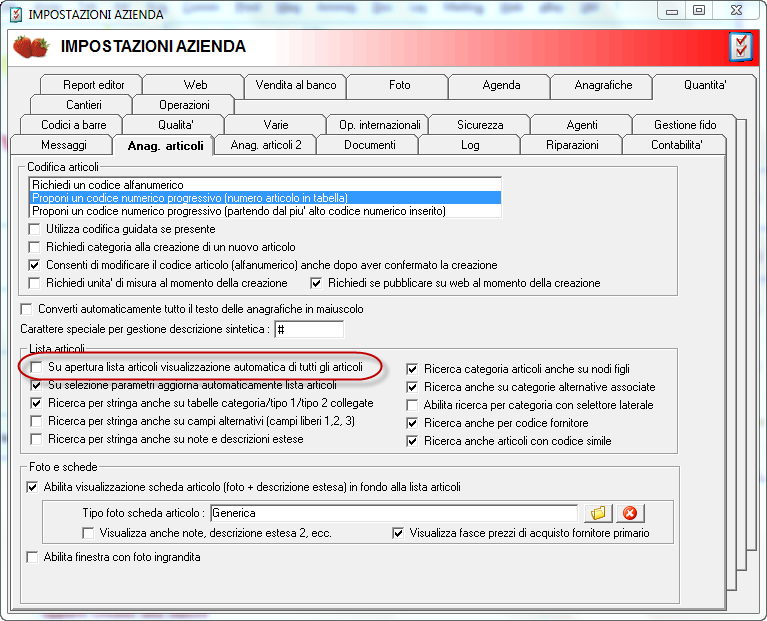
Task: Switch to the Foto tab
Action: coord(399,85)
